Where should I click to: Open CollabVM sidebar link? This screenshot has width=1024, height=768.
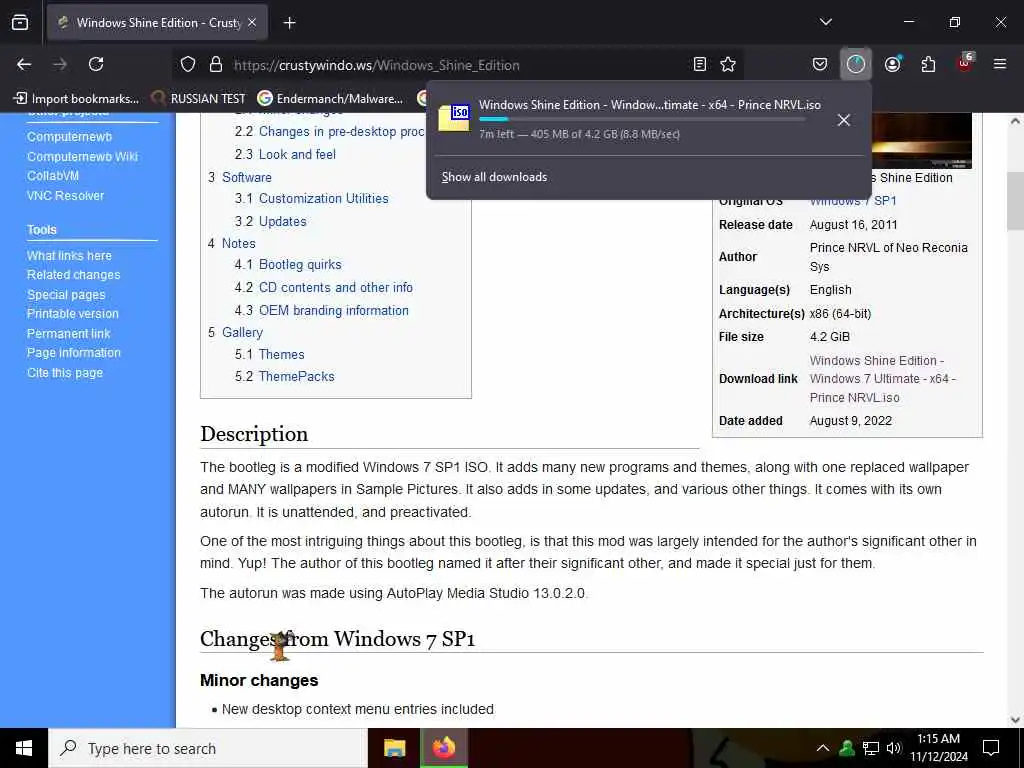tap(53, 176)
